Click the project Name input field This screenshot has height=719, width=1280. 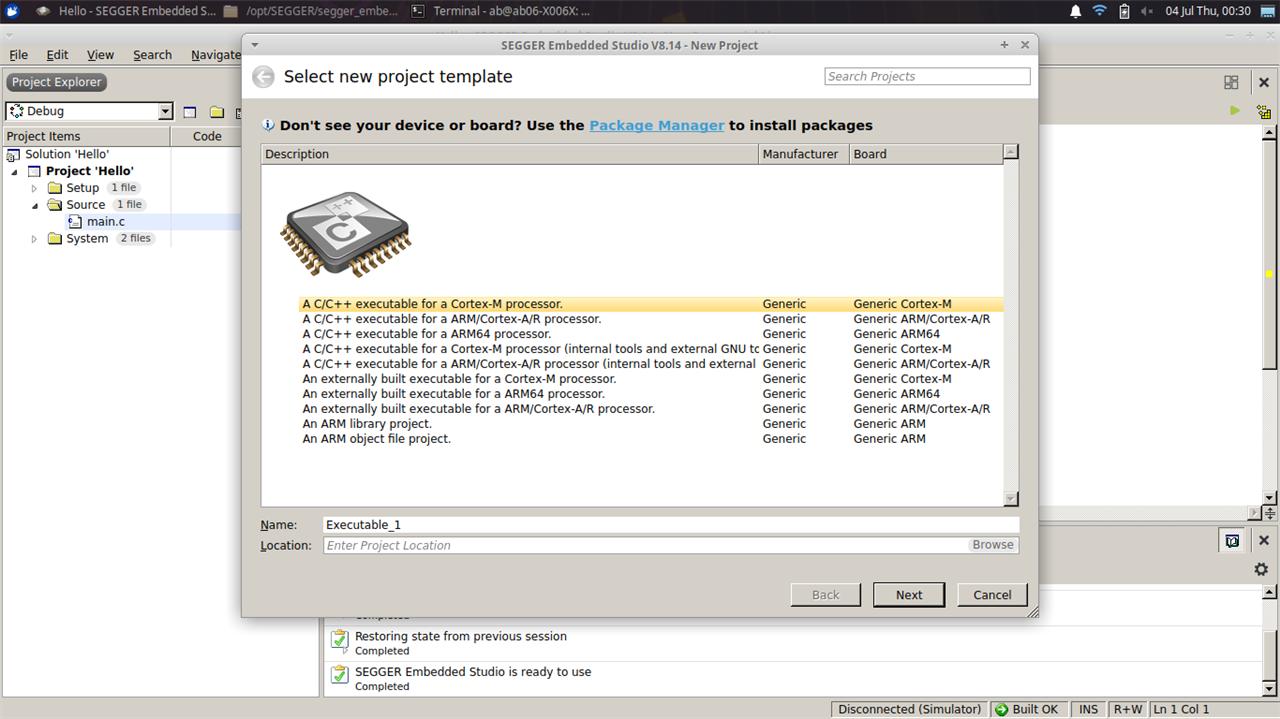pyautogui.click(x=670, y=524)
